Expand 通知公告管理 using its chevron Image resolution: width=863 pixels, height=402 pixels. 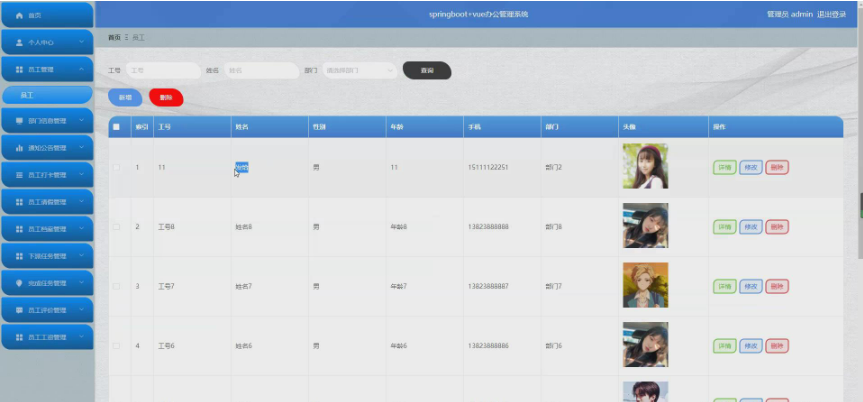(x=81, y=148)
